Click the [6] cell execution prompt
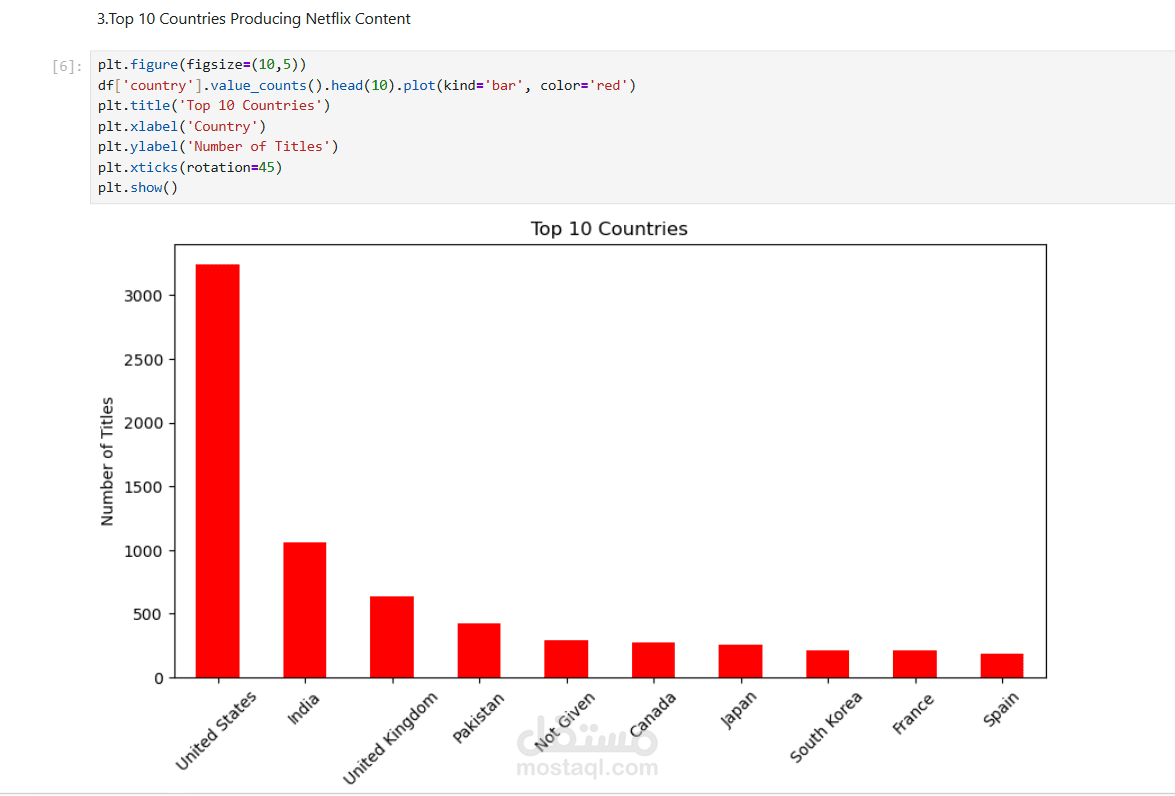 (67, 66)
